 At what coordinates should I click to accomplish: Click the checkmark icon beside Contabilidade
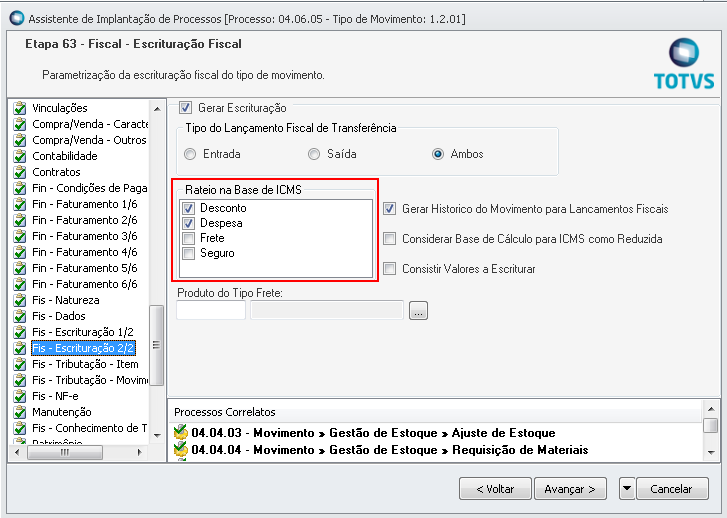click(20, 156)
